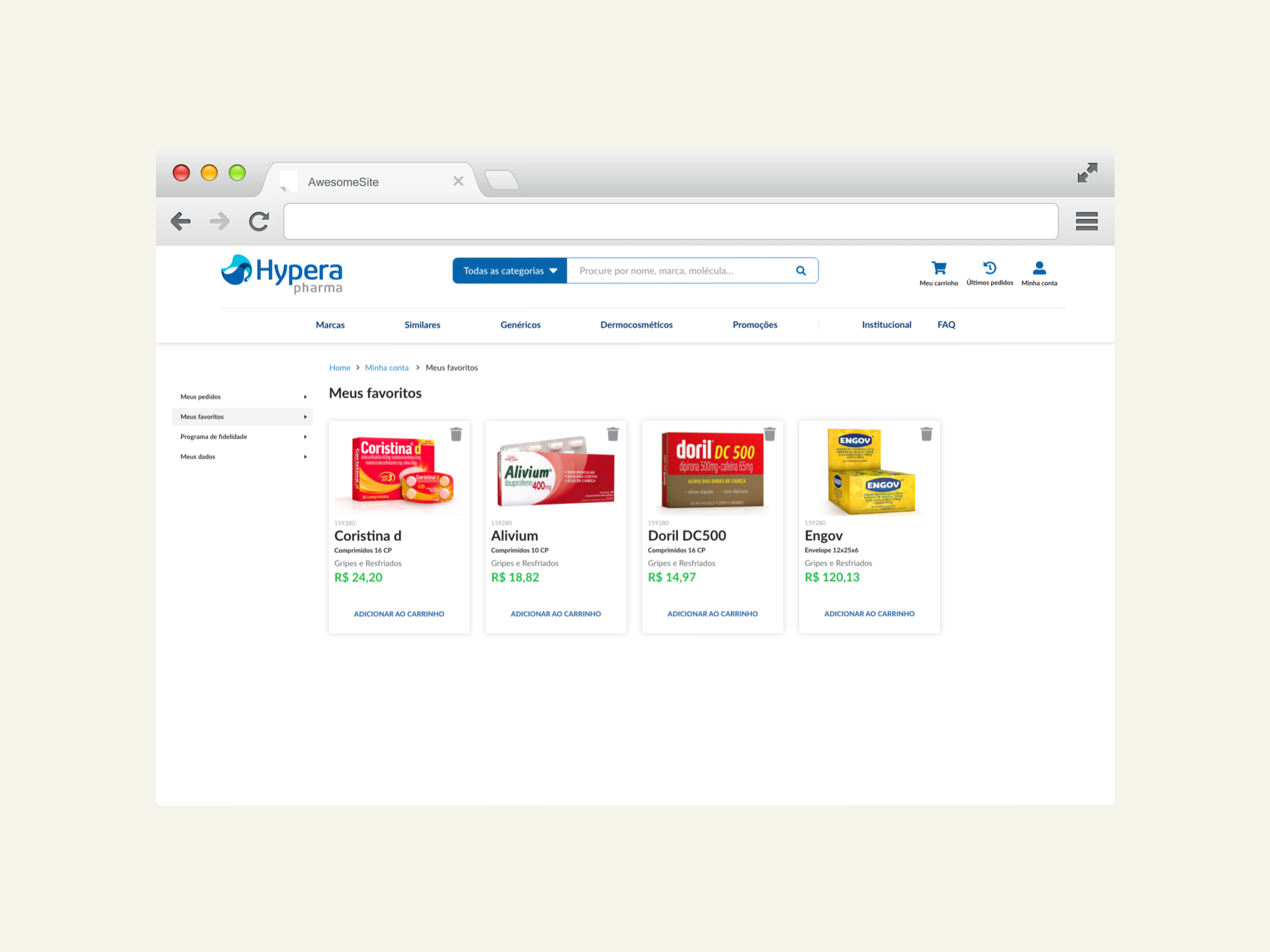Image resolution: width=1270 pixels, height=952 pixels.
Task: Open the Dermocosméticos menu
Action: click(636, 325)
